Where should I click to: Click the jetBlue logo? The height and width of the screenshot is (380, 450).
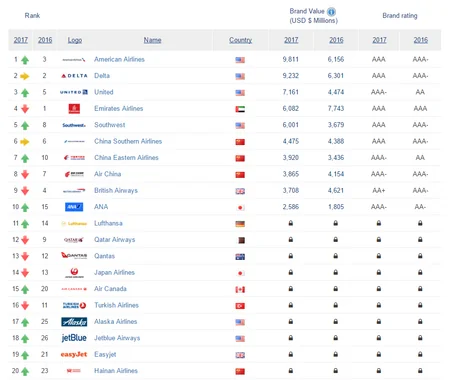pyautogui.click(x=74, y=338)
